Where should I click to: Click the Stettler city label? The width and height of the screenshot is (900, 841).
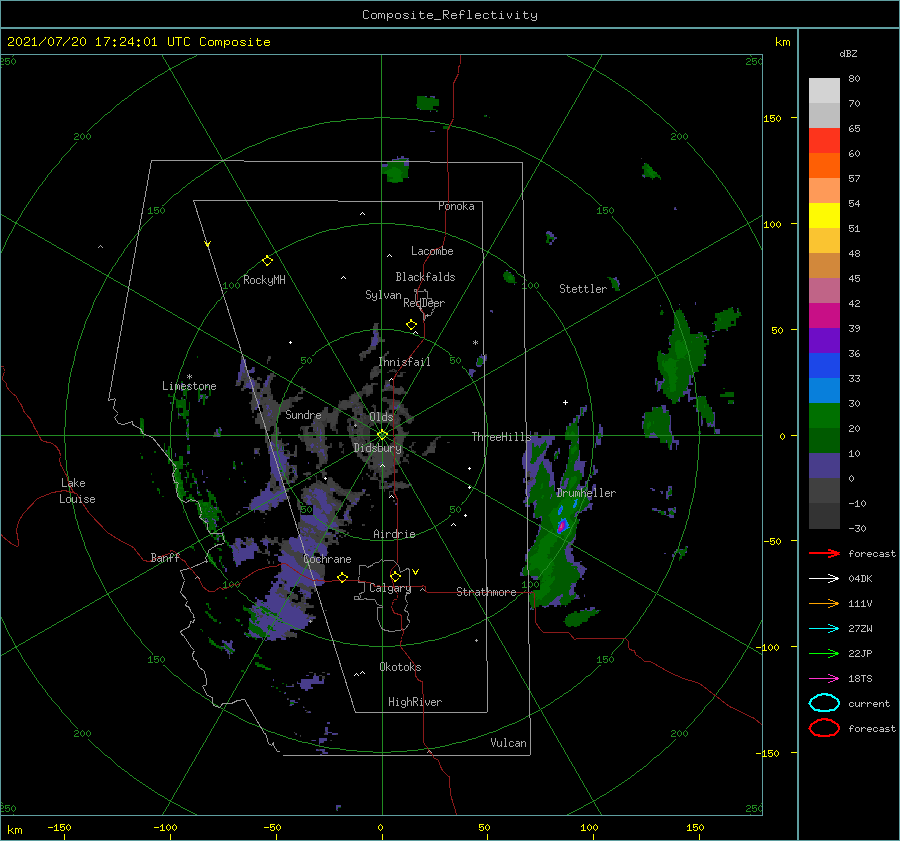(583, 289)
